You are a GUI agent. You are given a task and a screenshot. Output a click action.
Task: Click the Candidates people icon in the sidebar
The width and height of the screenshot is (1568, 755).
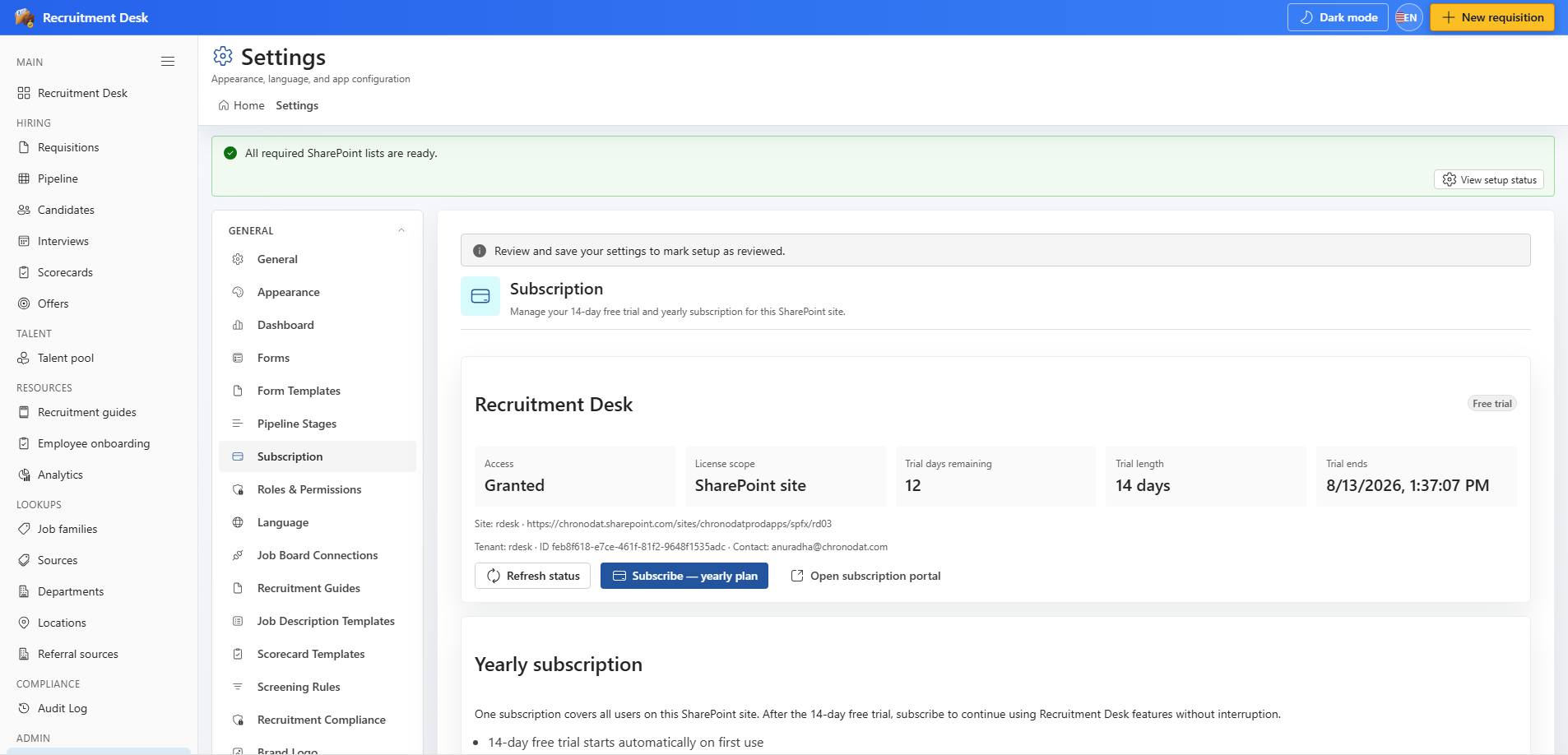tap(24, 210)
